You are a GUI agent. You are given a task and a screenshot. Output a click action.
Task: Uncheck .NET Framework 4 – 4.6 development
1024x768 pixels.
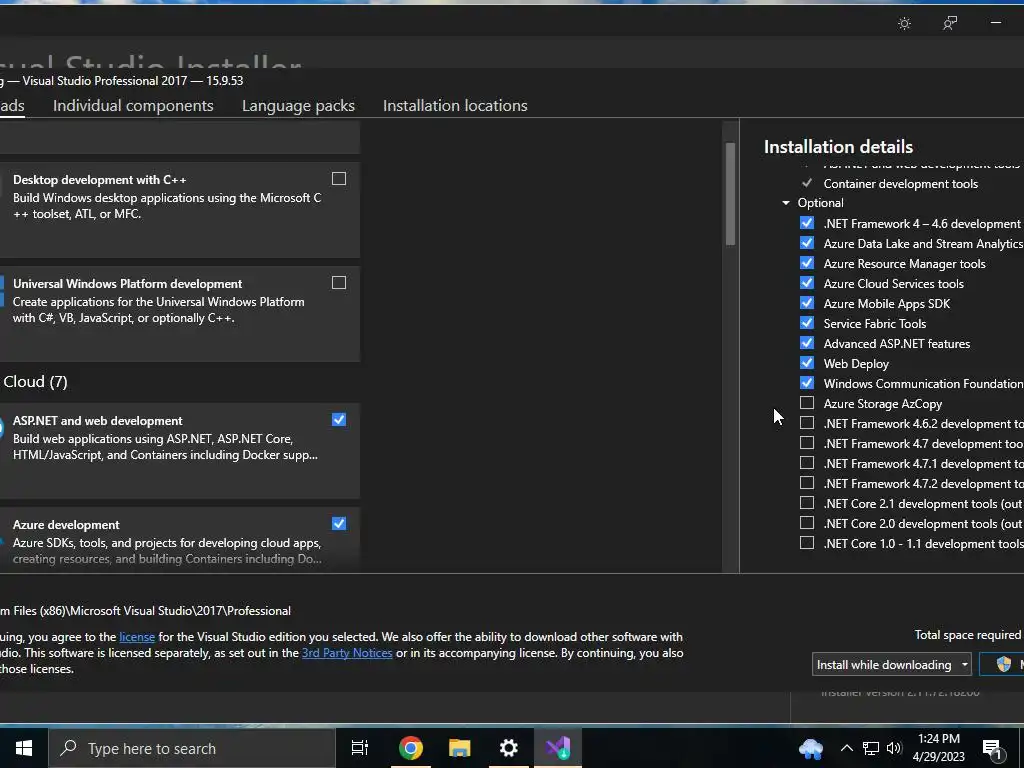click(807, 223)
